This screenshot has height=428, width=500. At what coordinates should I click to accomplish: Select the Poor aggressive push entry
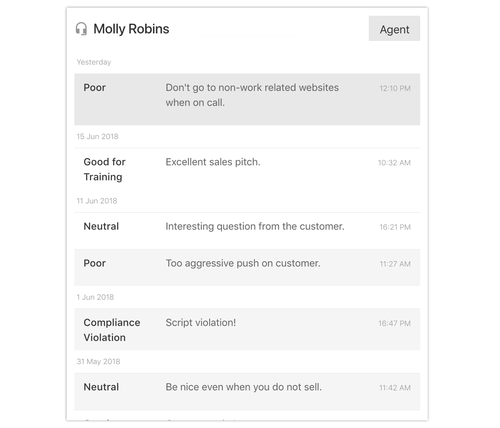point(247,267)
